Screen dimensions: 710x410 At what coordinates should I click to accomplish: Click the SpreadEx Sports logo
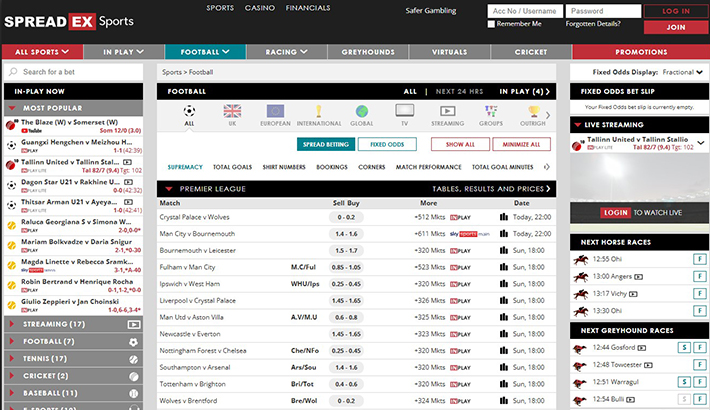pyautogui.click(x=69, y=21)
